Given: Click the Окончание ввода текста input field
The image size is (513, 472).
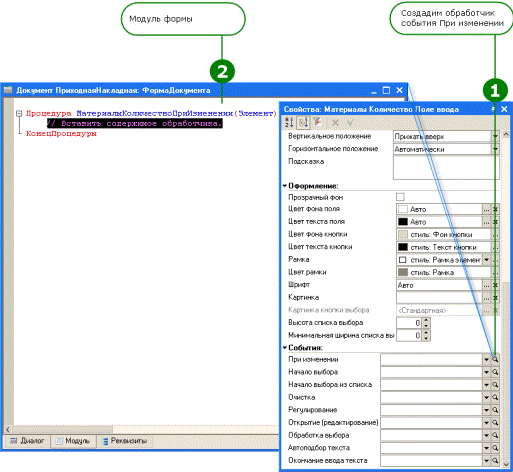Looking at the screenshot, I should click(x=431, y=461).
